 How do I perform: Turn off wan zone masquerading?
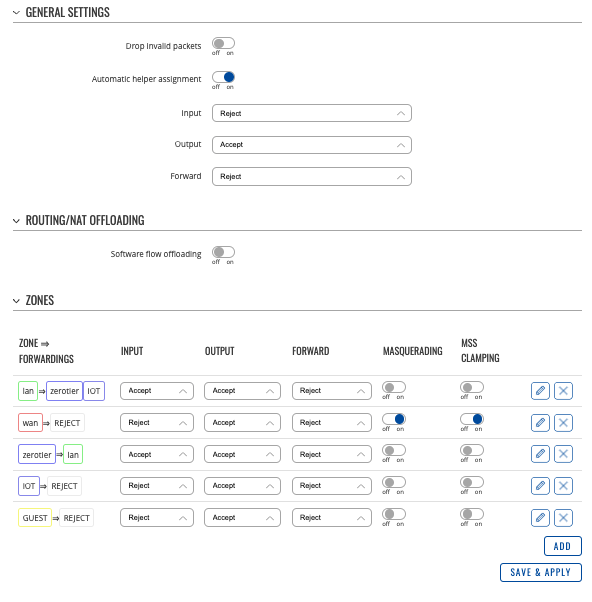394,419
